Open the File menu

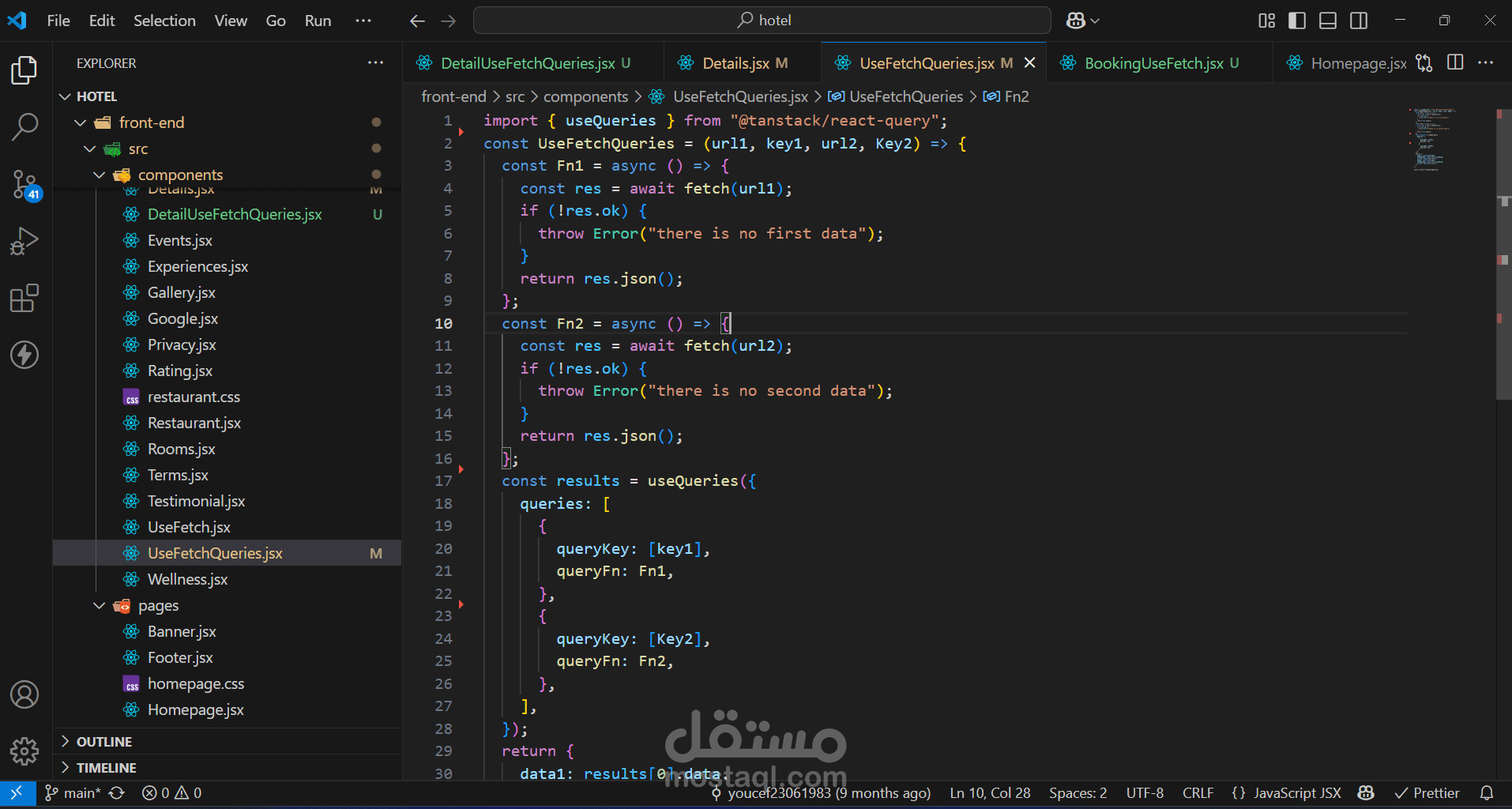58,21
